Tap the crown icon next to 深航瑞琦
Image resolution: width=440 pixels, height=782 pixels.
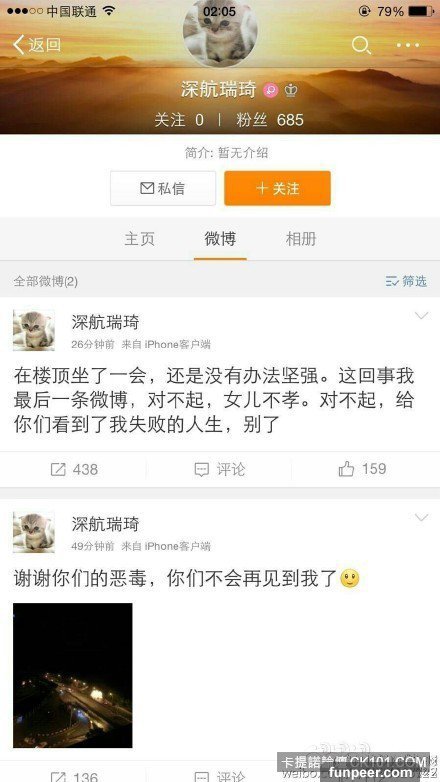291,90
